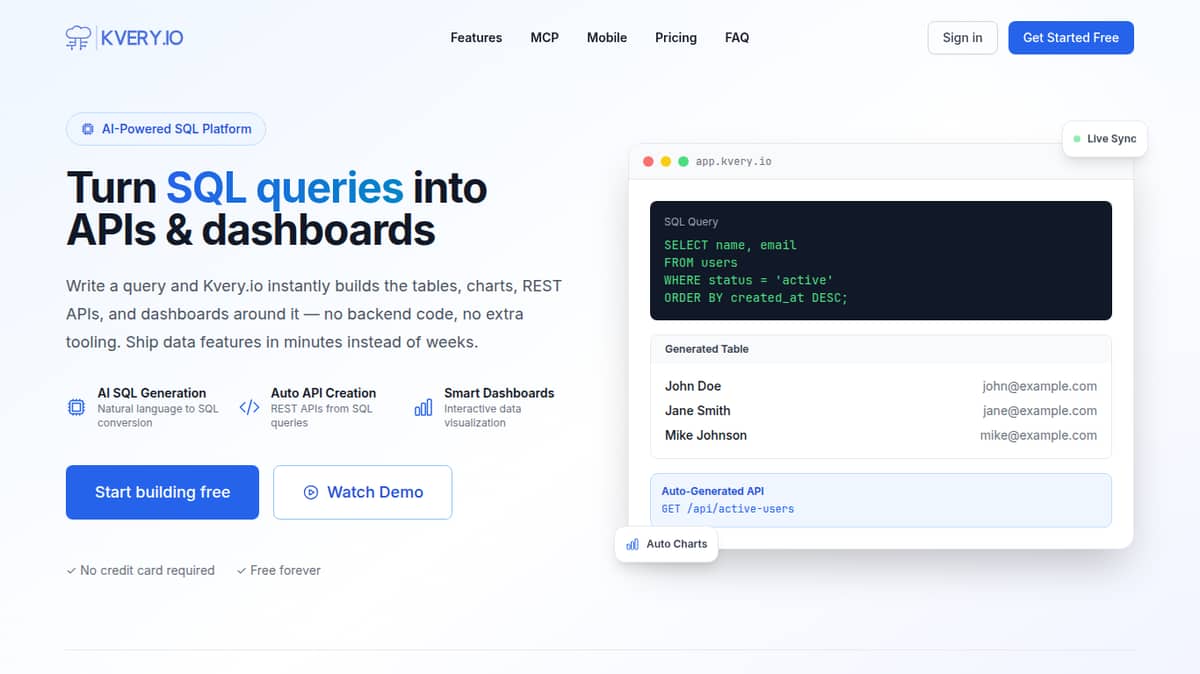Click the John Doe table cell
Image resolution: width=1200 pixels, height=674 pixels.
[693, 386]
